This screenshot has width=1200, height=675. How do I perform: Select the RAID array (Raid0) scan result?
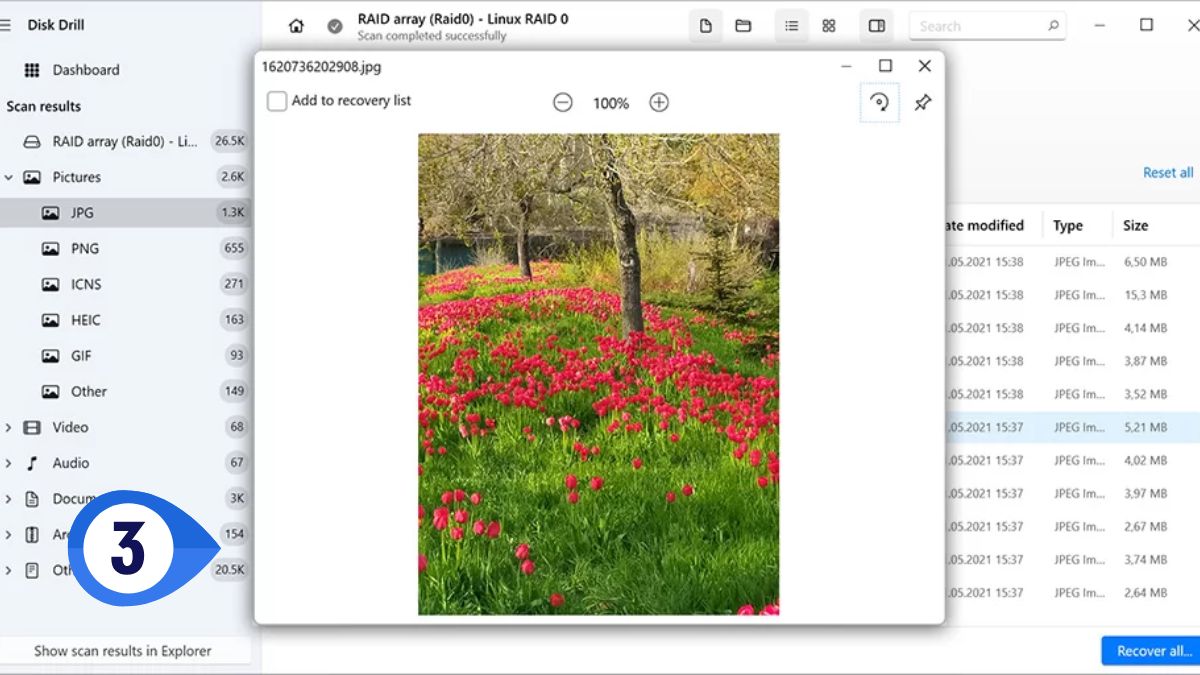coord(125,141)
